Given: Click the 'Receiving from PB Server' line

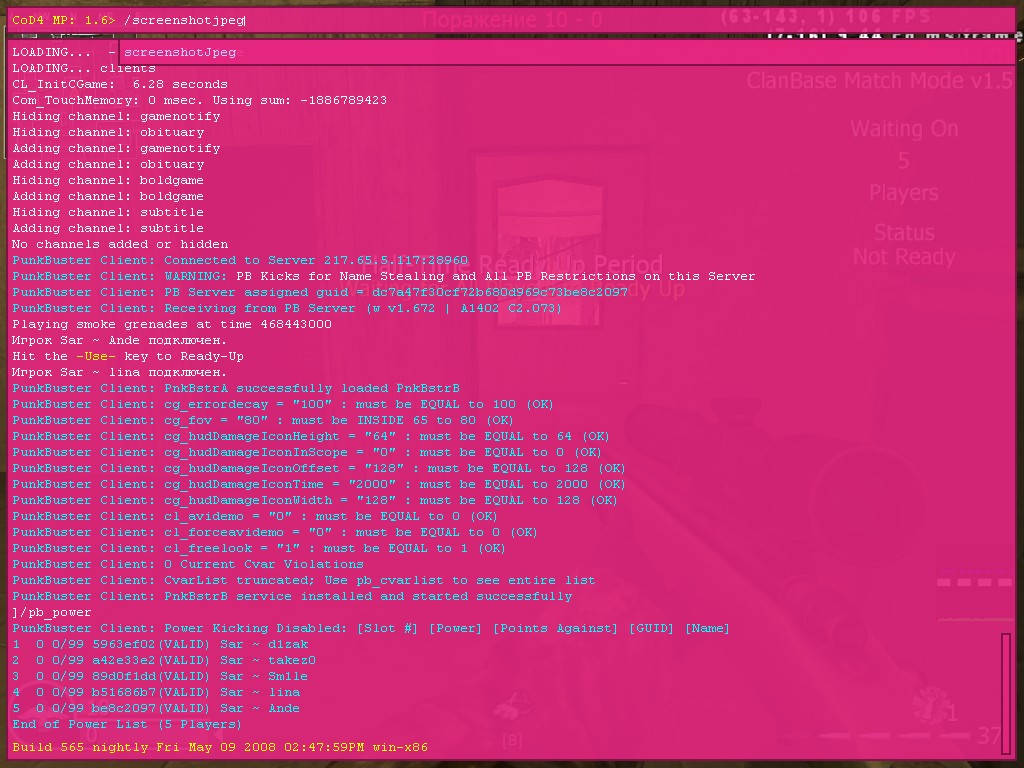Looking at the screenshot, I should tap(287, 308).
